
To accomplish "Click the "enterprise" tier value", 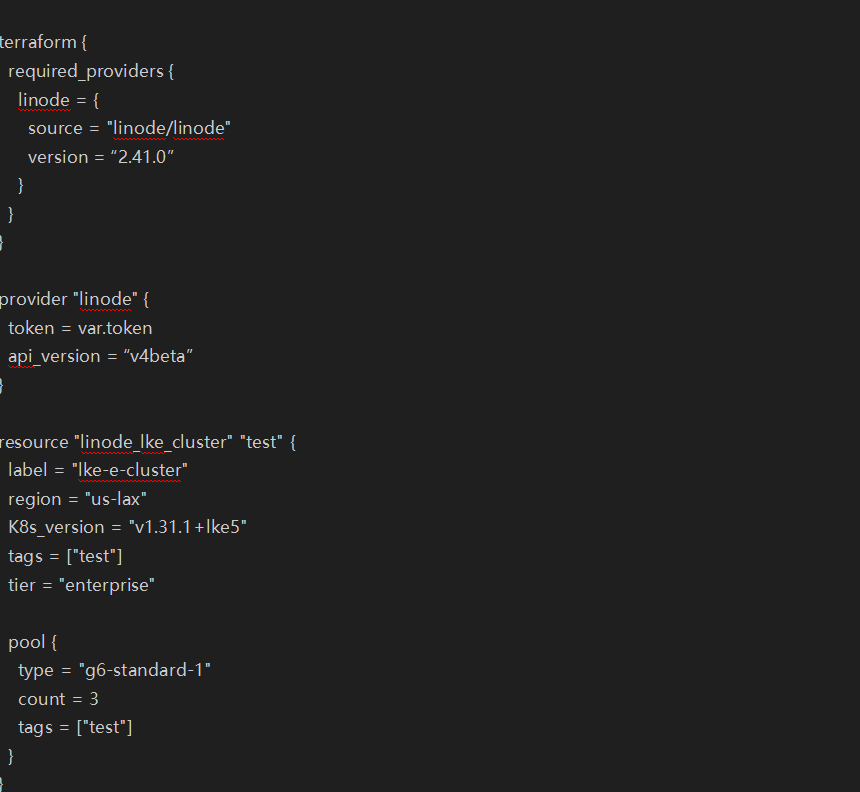I will (109, 585).
